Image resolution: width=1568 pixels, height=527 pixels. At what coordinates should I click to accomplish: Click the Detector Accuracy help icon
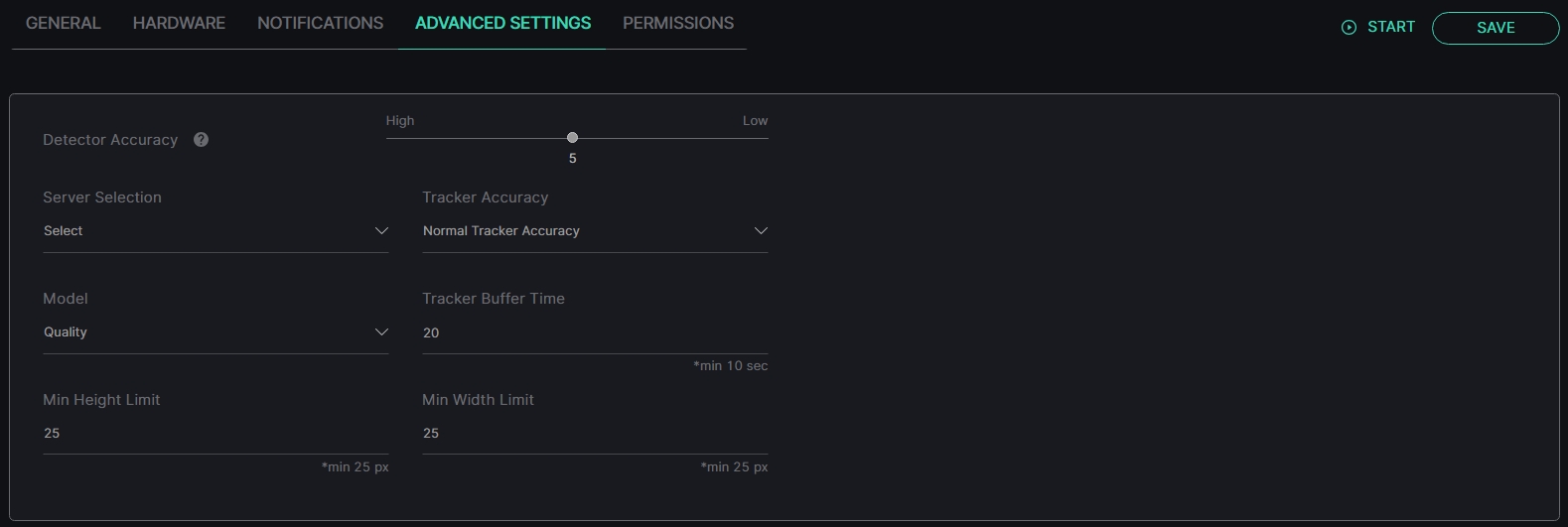(201, 140)
